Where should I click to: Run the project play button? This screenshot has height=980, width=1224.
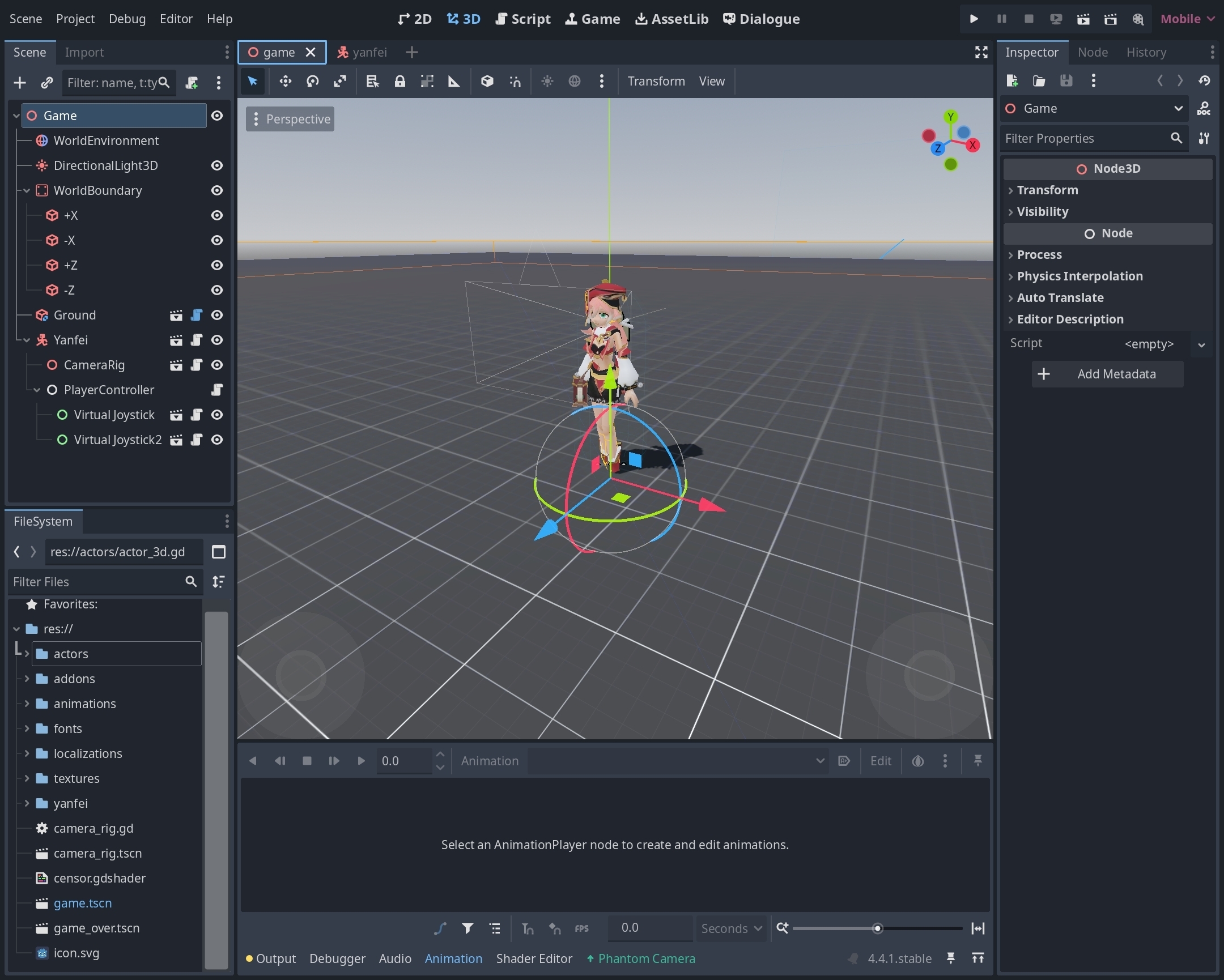click(x=974, y=19)
